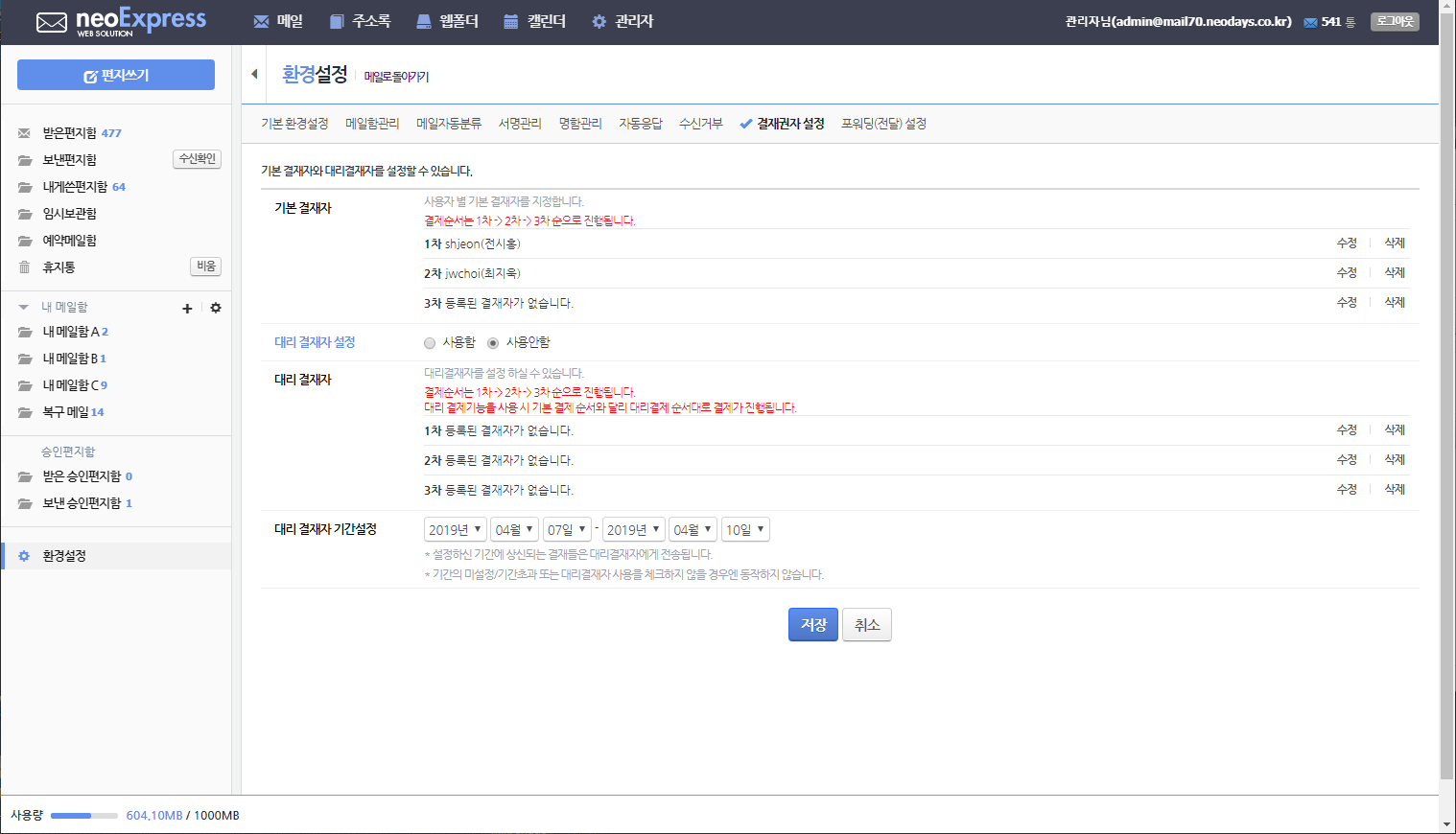Open the 관리자 admin gear icon
1456x834 pixels.
(599, 21)
